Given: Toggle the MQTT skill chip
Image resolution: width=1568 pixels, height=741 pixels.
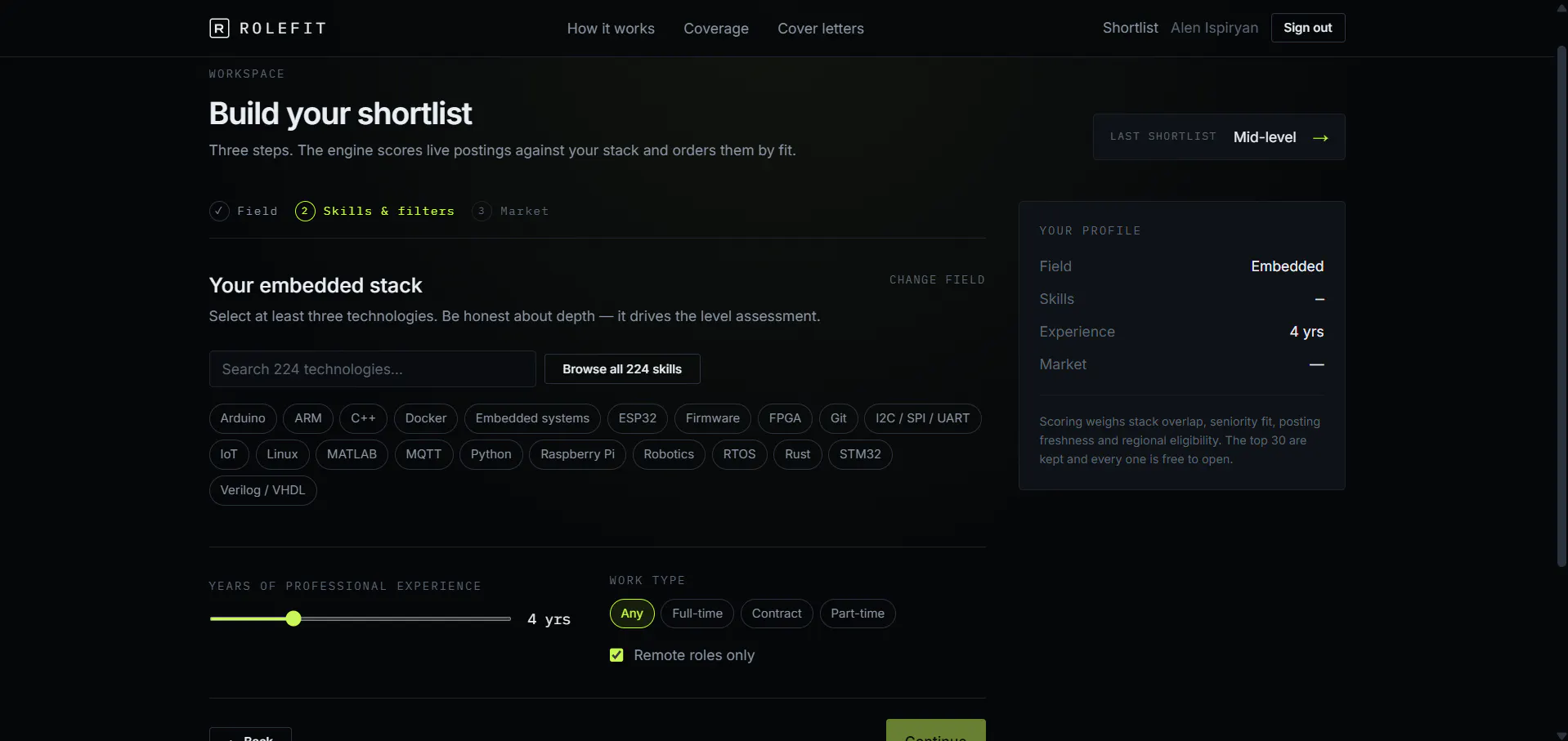Looking at the screenshot, I should pos(423,454).
